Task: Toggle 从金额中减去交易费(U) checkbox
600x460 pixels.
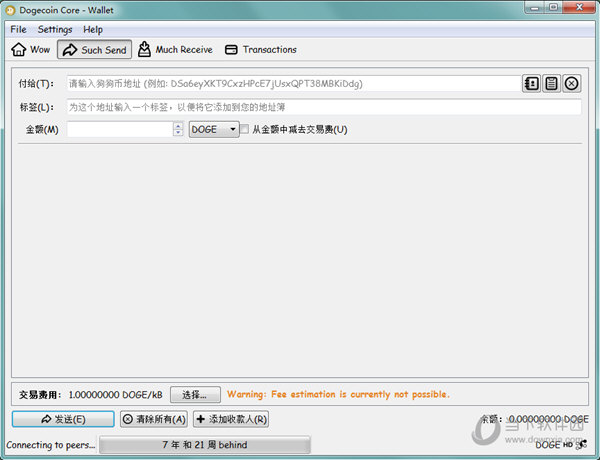Action: (x=245, y=129)
